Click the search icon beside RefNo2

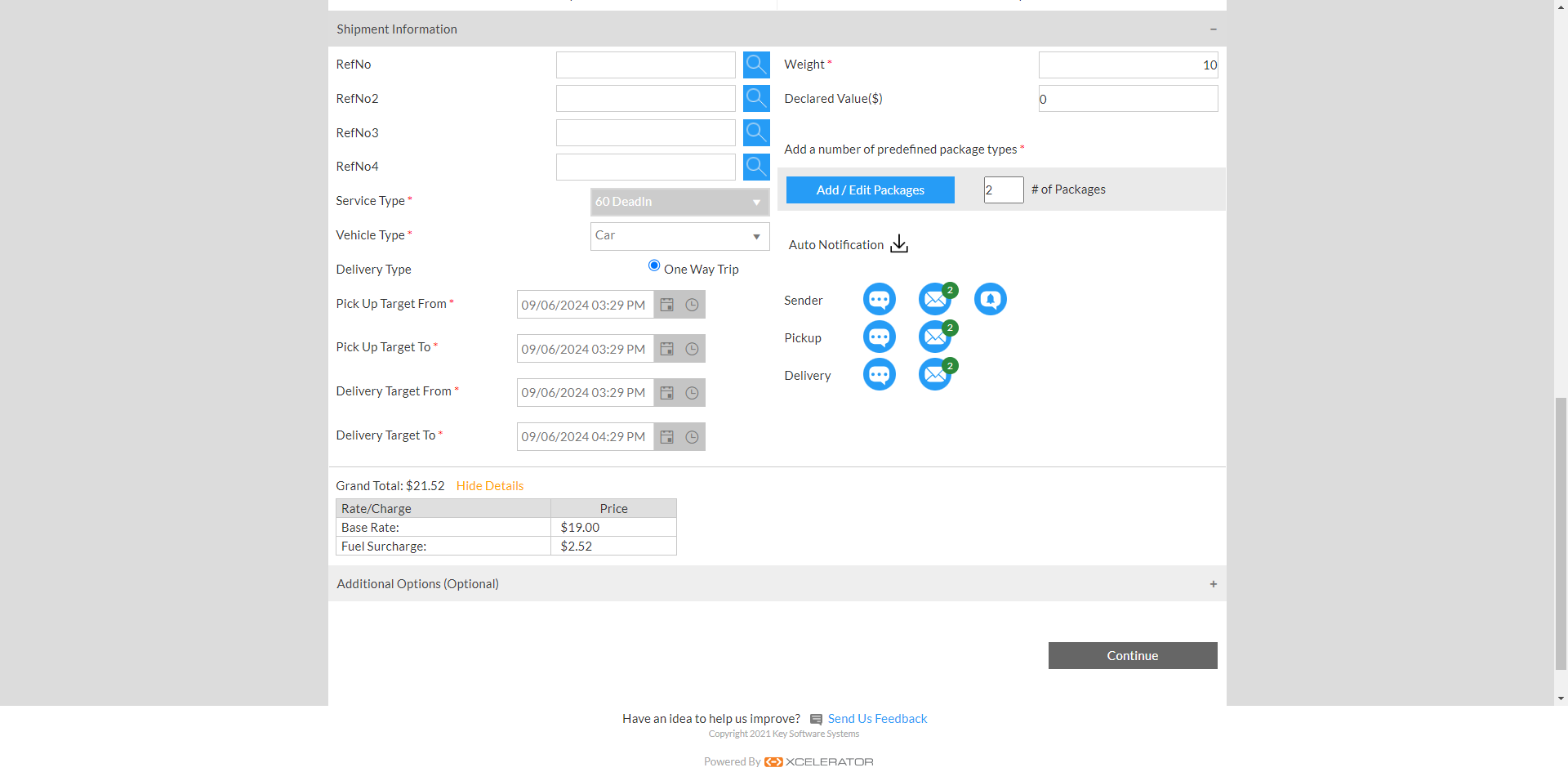[756, 99]
